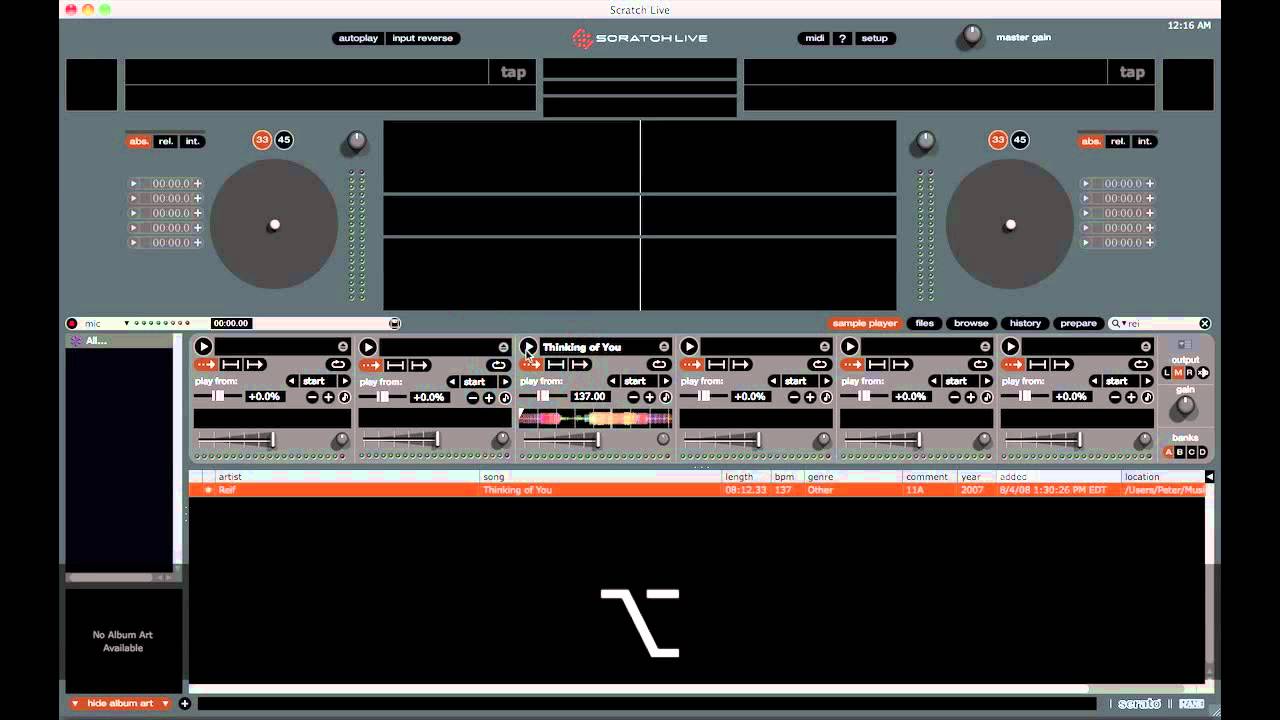Screen dimensions: 1280x720
Task: Switch left deck to int. mode
Action: pos(192,141)
